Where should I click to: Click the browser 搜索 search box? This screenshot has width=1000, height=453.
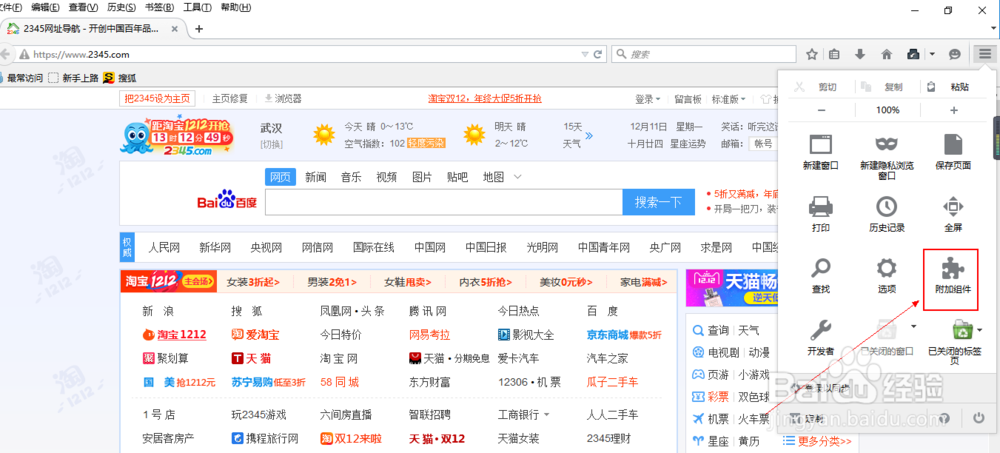pyautogui.click(x=704, y=54)
